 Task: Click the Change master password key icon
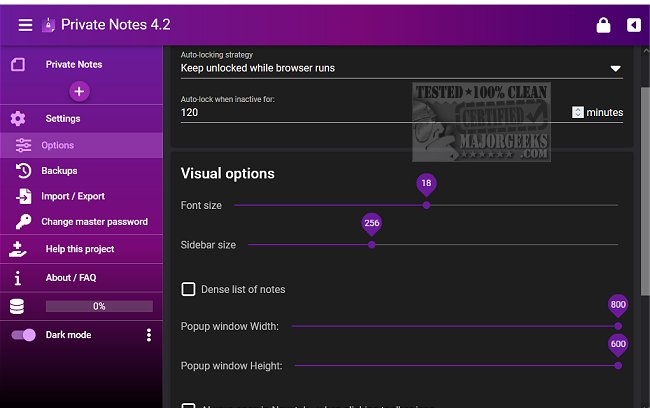pyautogui.click(x=23, y=222)
